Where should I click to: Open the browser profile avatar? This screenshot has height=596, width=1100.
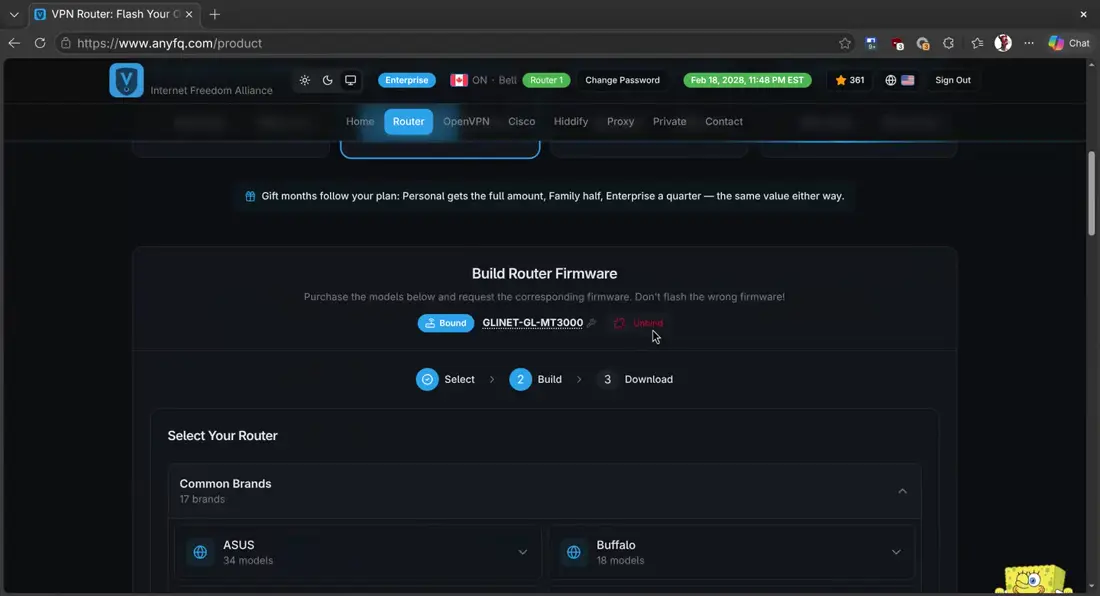click(x=1003, y=43)
